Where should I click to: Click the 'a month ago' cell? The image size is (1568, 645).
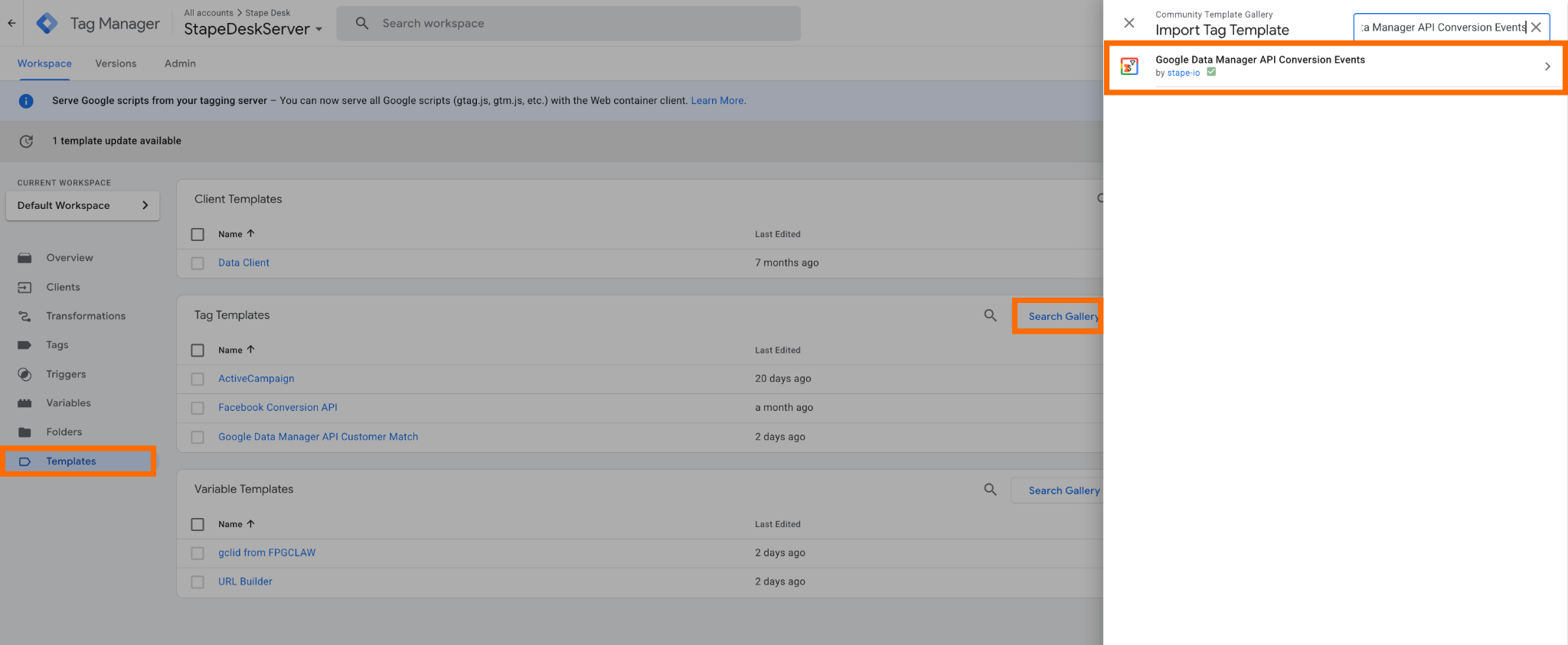click(784, 408)
